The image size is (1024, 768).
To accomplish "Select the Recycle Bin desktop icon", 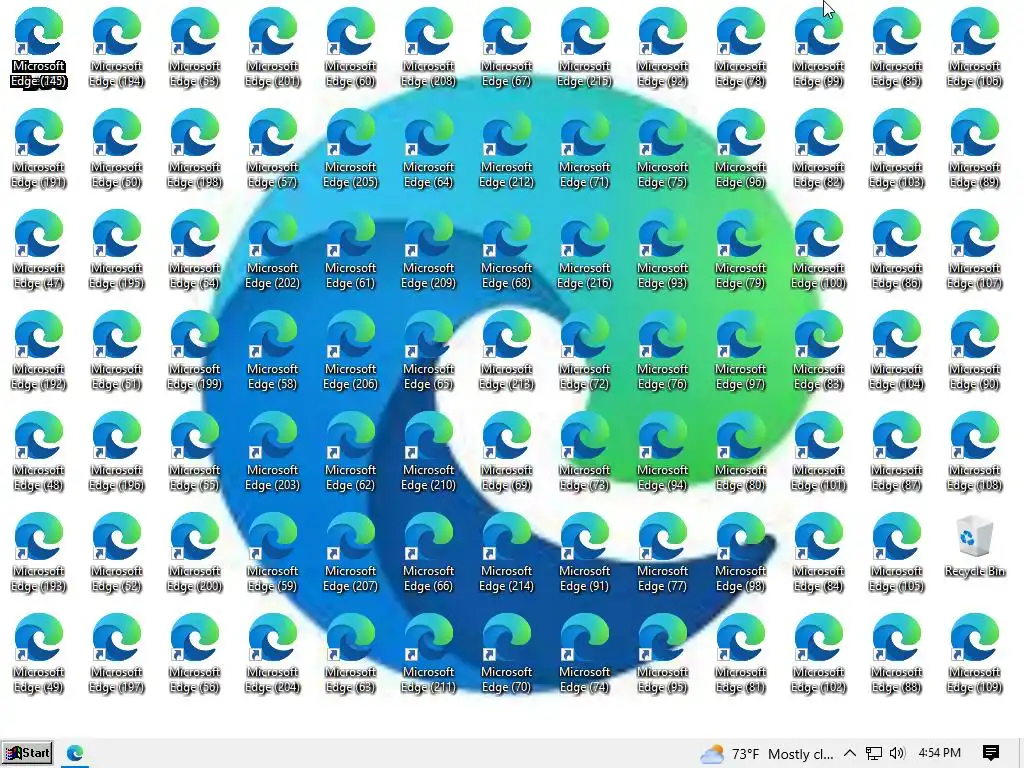I will (x=974, y=547).
